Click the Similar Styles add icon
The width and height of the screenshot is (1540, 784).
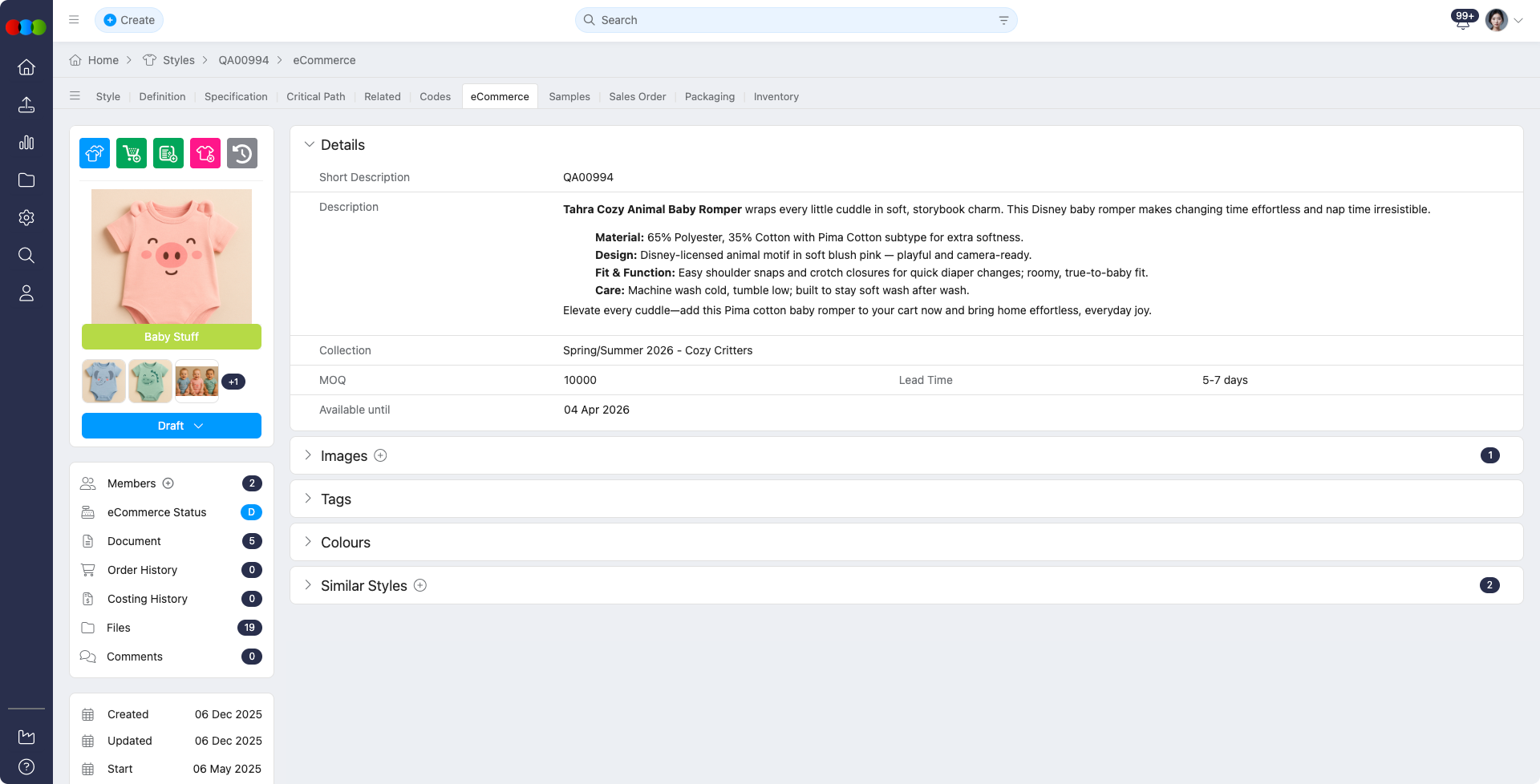tap(419, 585)
